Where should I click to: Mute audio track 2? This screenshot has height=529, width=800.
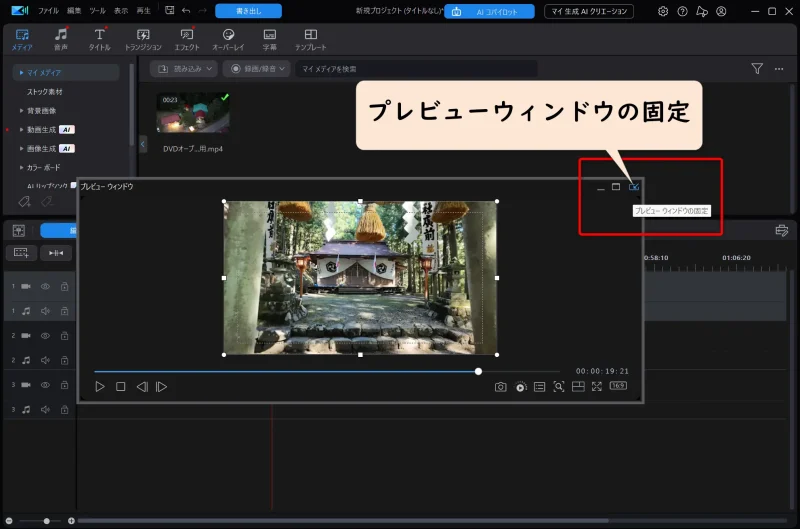click(x=45, y=360)
